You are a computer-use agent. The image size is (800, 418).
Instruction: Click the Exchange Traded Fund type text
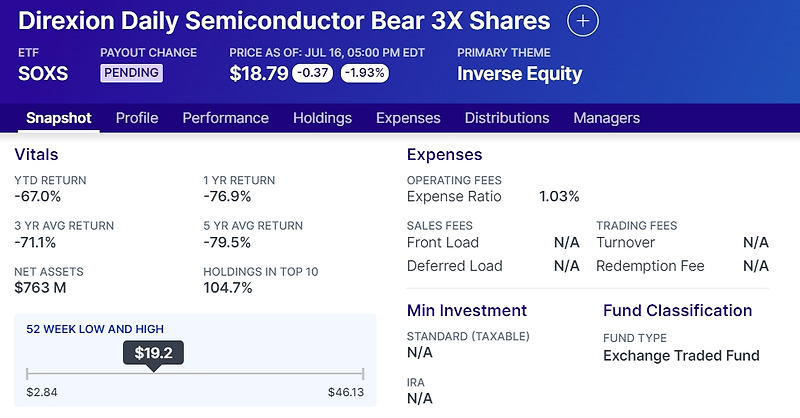click(x=681, y=356)
